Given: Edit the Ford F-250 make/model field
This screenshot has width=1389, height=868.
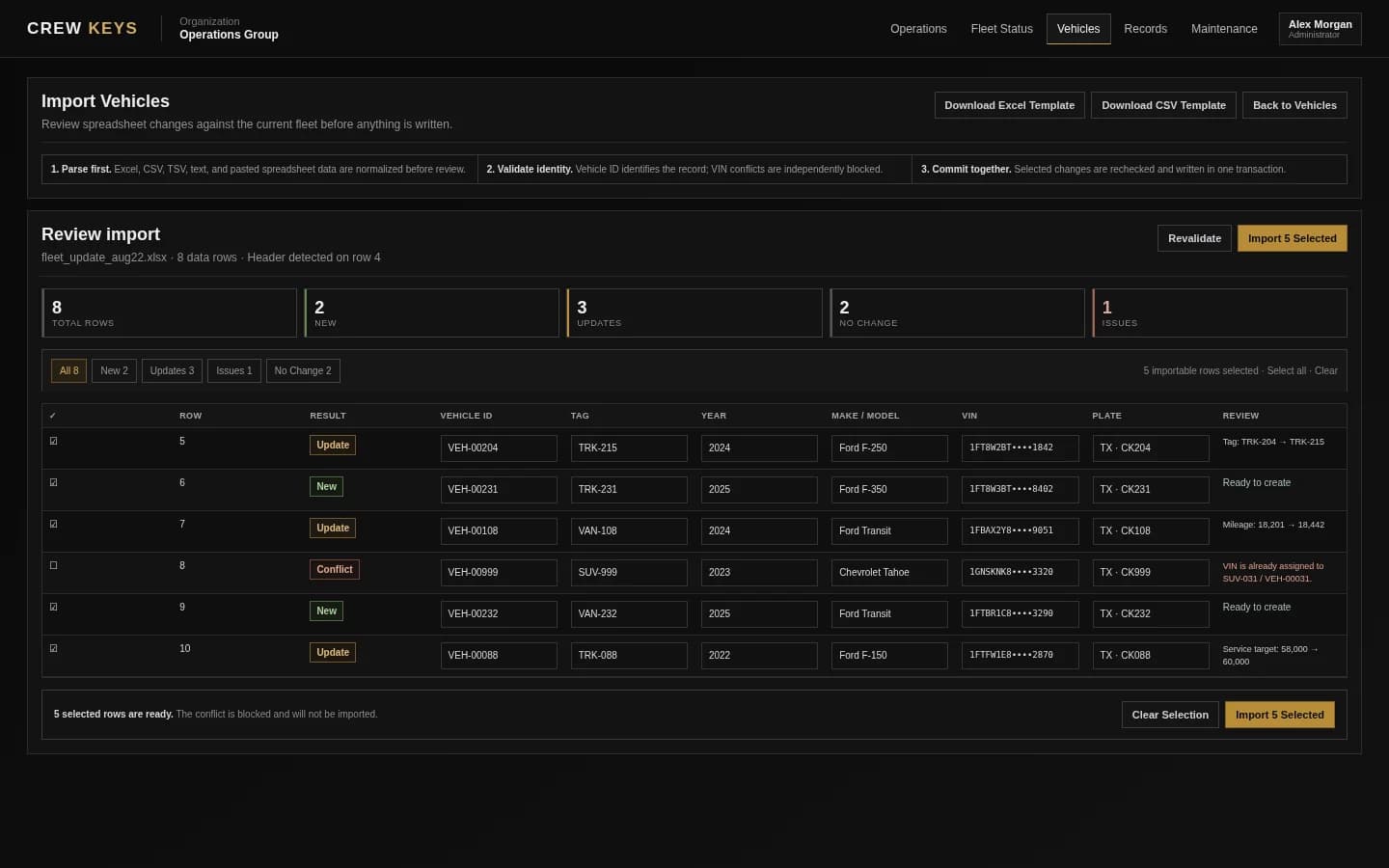Looking at the screenshot, I should (x=889, y=448).
